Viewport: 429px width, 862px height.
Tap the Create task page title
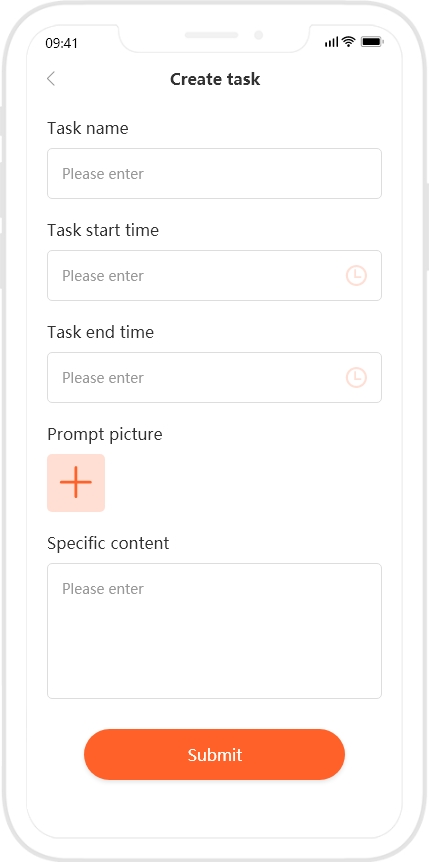pyautogui.click(x=215, y=79)
